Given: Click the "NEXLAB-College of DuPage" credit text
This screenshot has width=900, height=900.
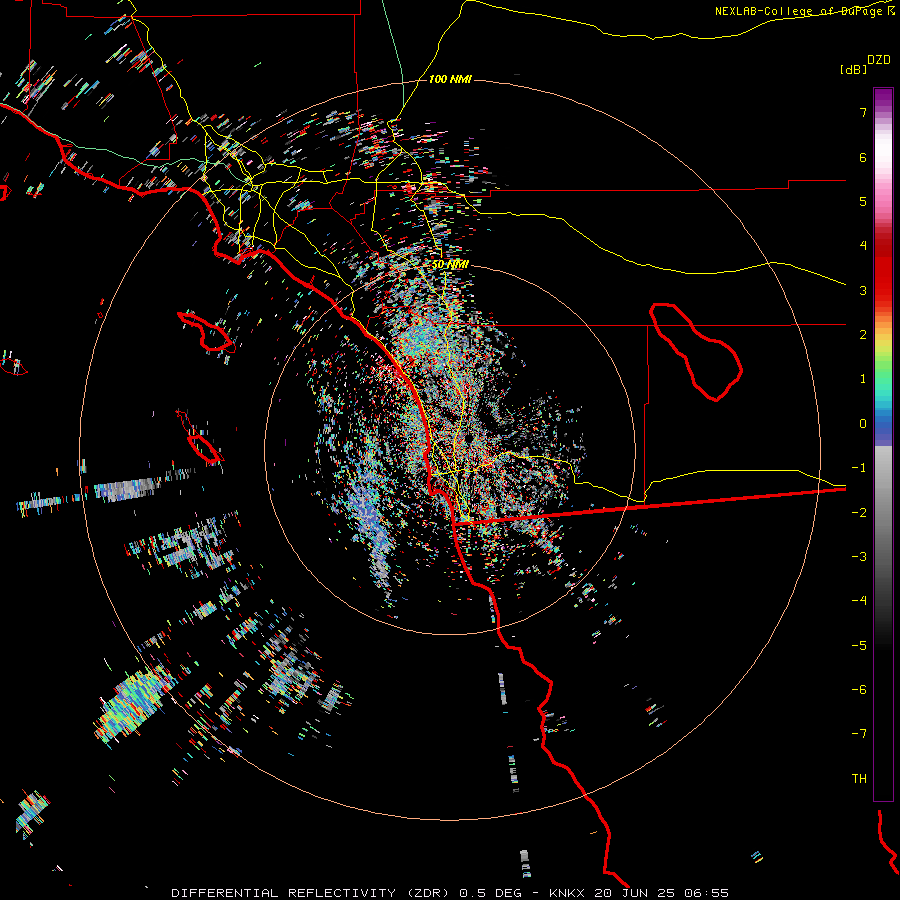Looking at the screenshot, I should (801, 11).
